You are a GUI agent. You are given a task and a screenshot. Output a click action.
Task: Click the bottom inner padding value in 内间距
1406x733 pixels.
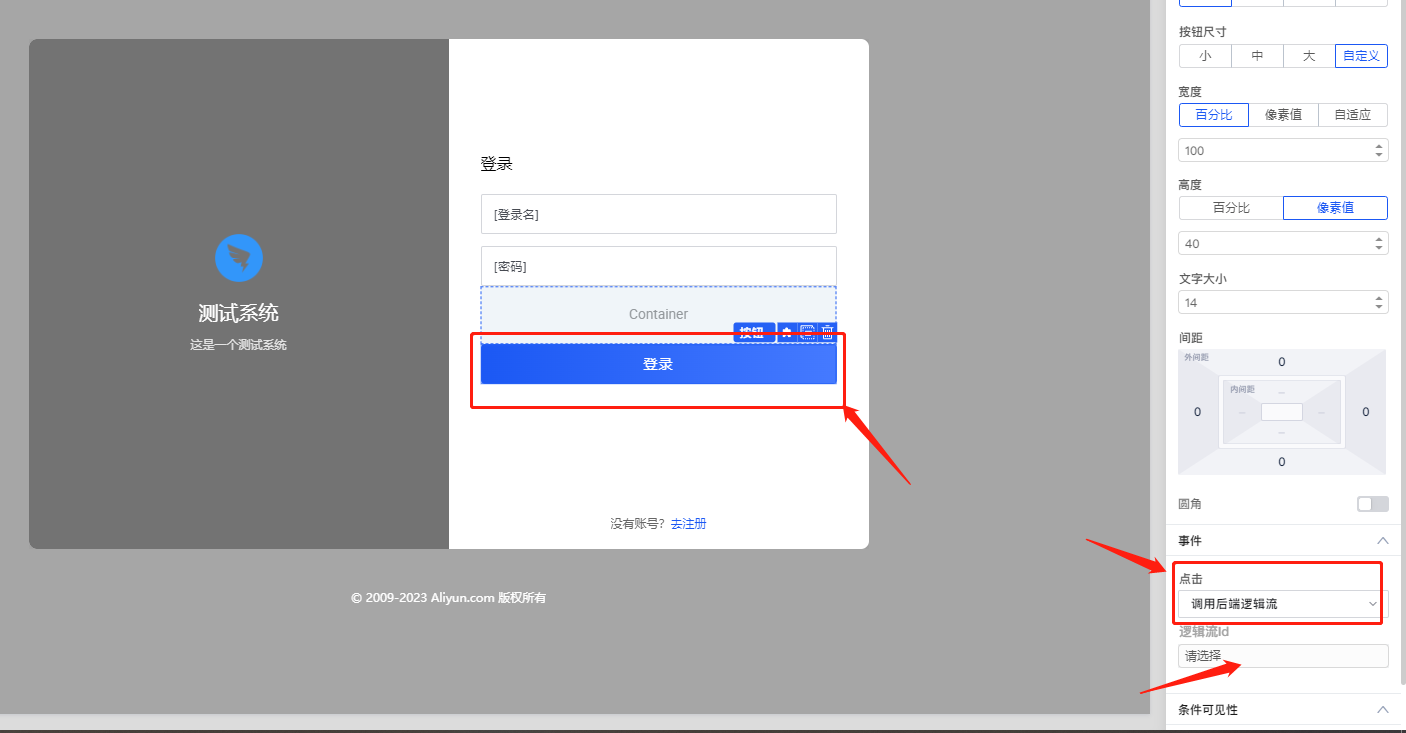click(1282, 431)
